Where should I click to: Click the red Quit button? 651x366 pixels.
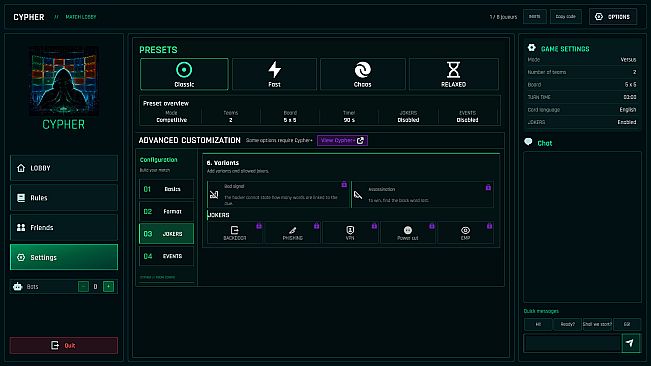[x=64, y=345]
